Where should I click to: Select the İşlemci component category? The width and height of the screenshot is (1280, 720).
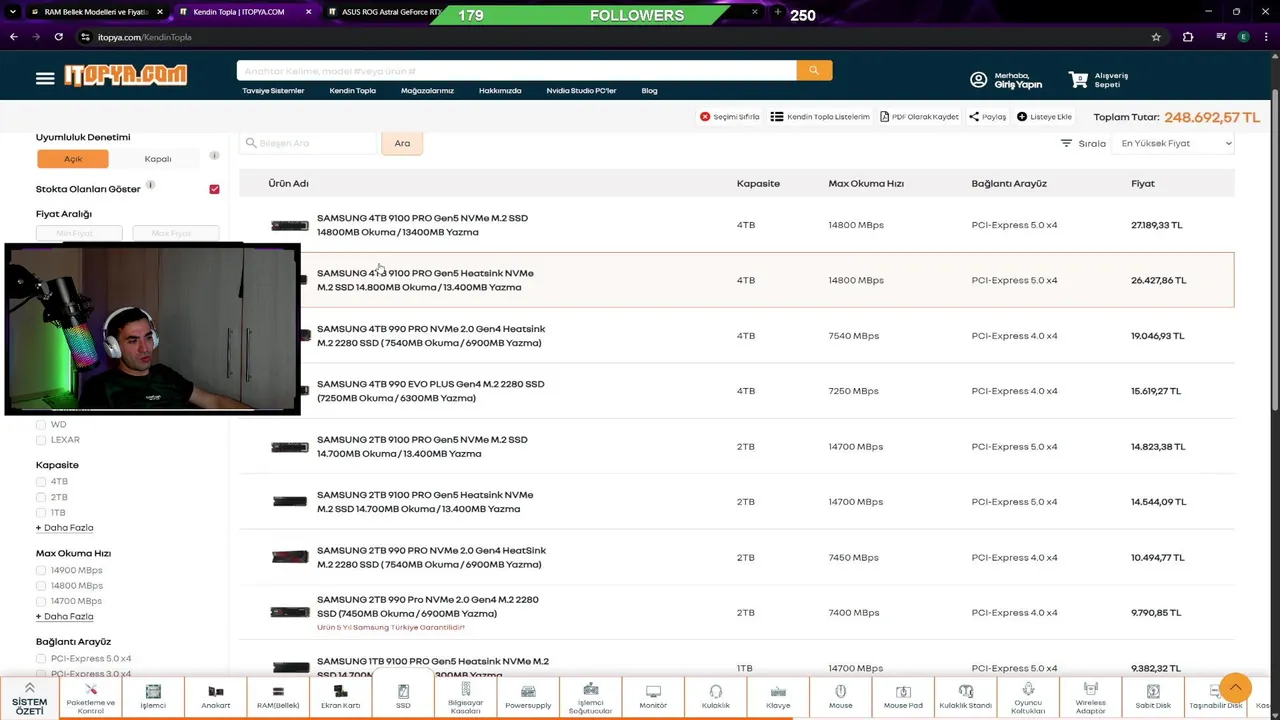(x=153, y=698)
